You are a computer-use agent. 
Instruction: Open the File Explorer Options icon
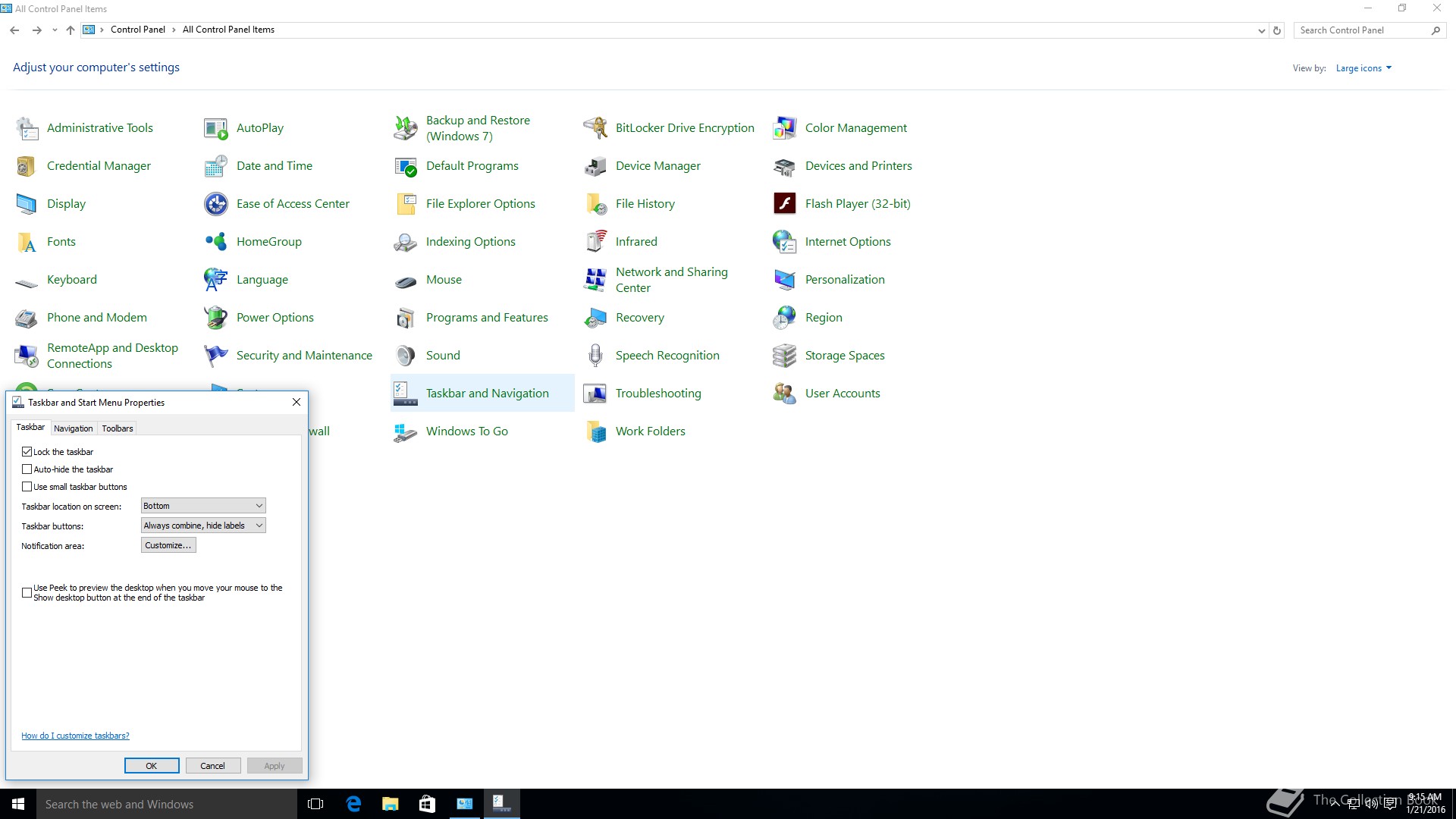406,204
